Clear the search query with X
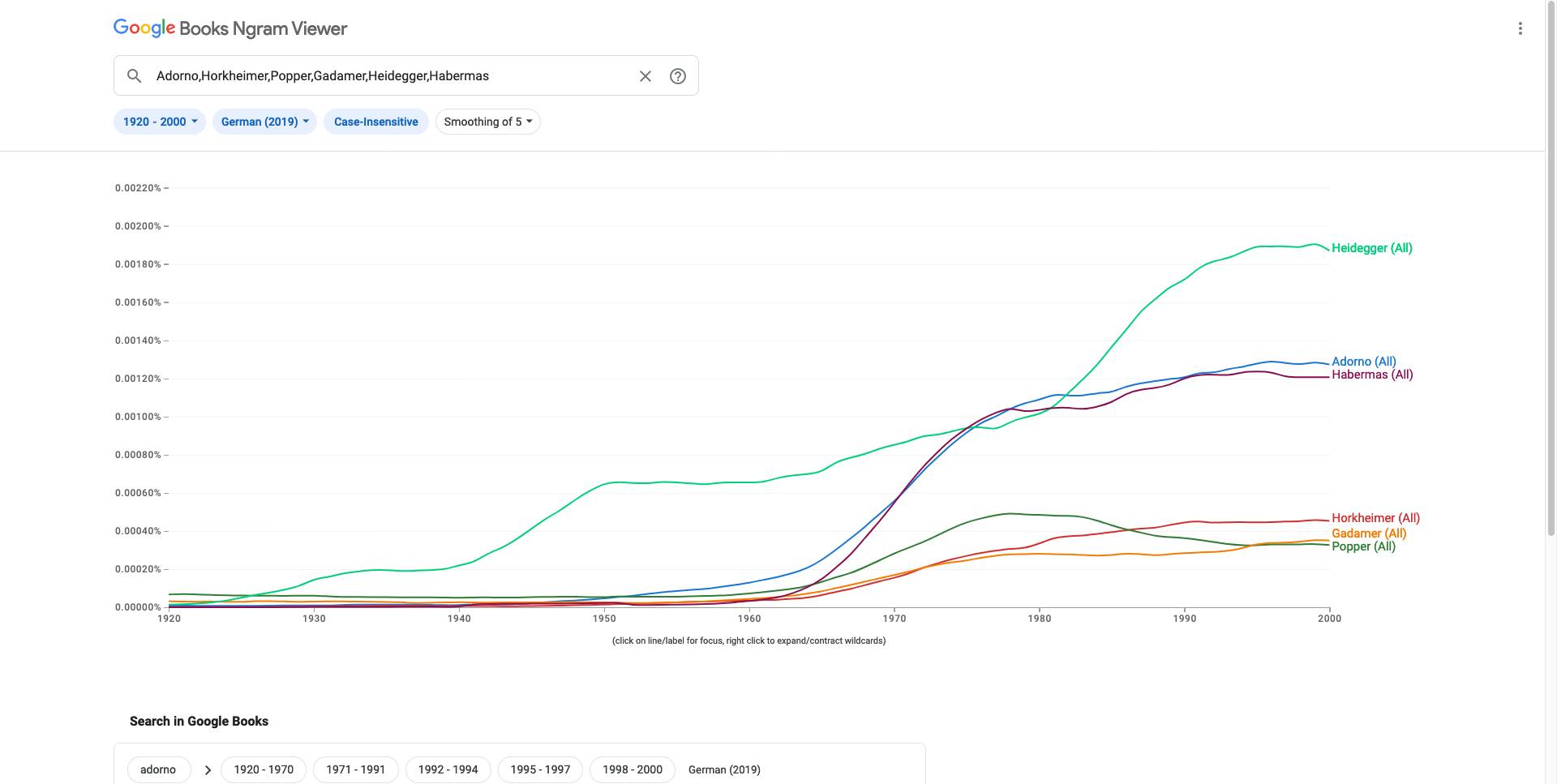The height and width of the screenshot is (784, 1557). click(646, 75)
